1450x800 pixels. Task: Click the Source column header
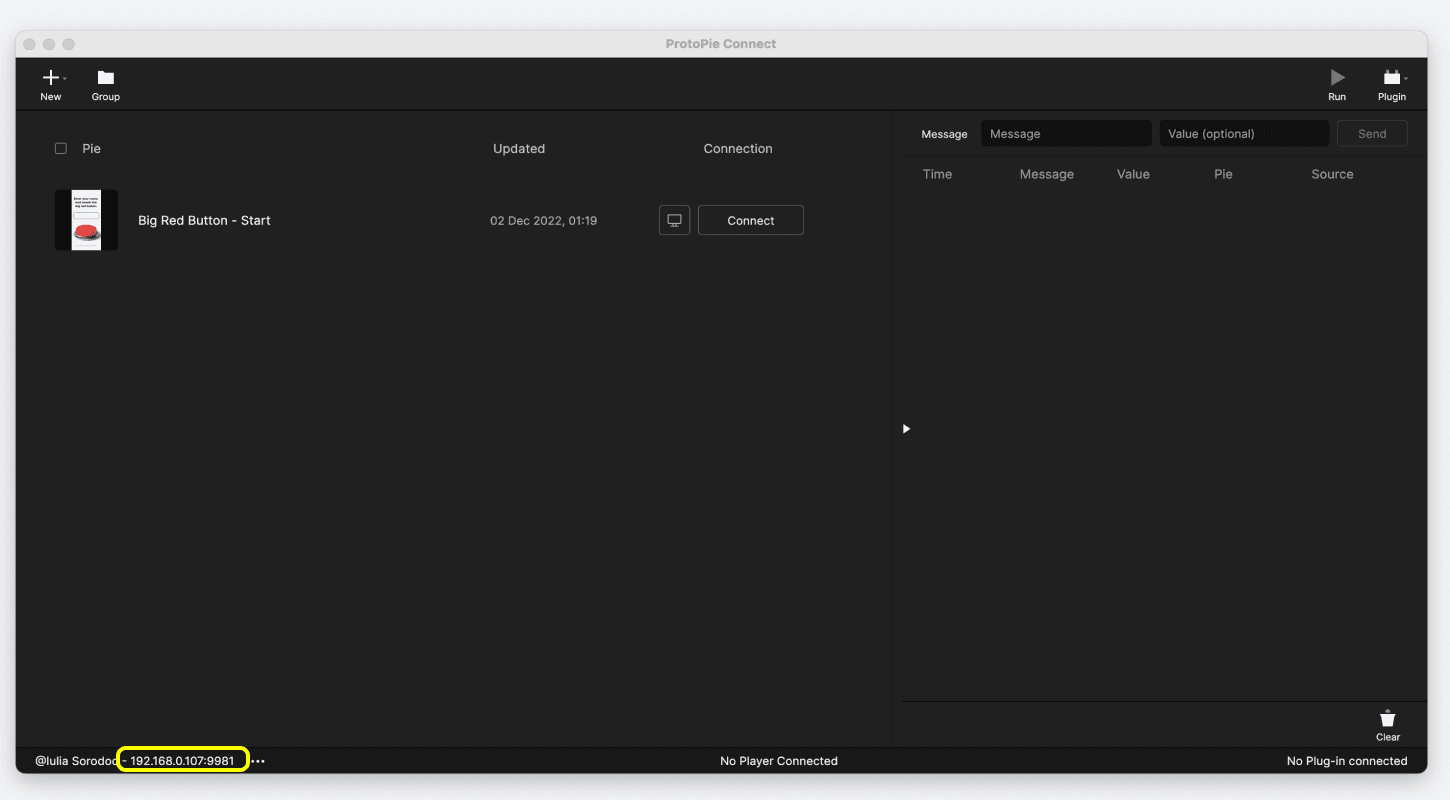(1331, 174)
